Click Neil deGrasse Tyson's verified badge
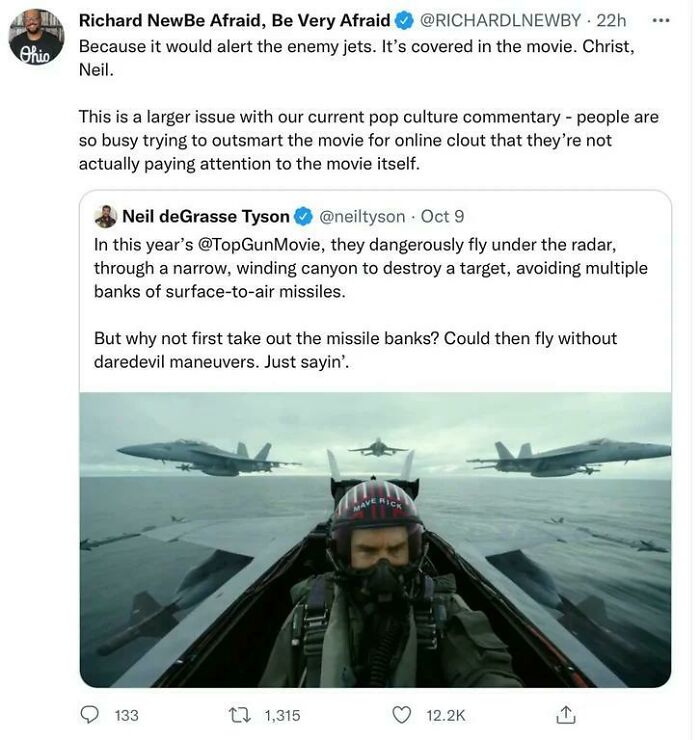700x740 pixels. pos(303,217)
